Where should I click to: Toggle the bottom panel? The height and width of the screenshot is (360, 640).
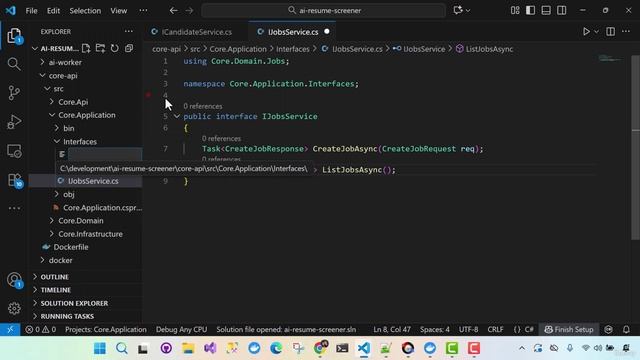[546, 10]
